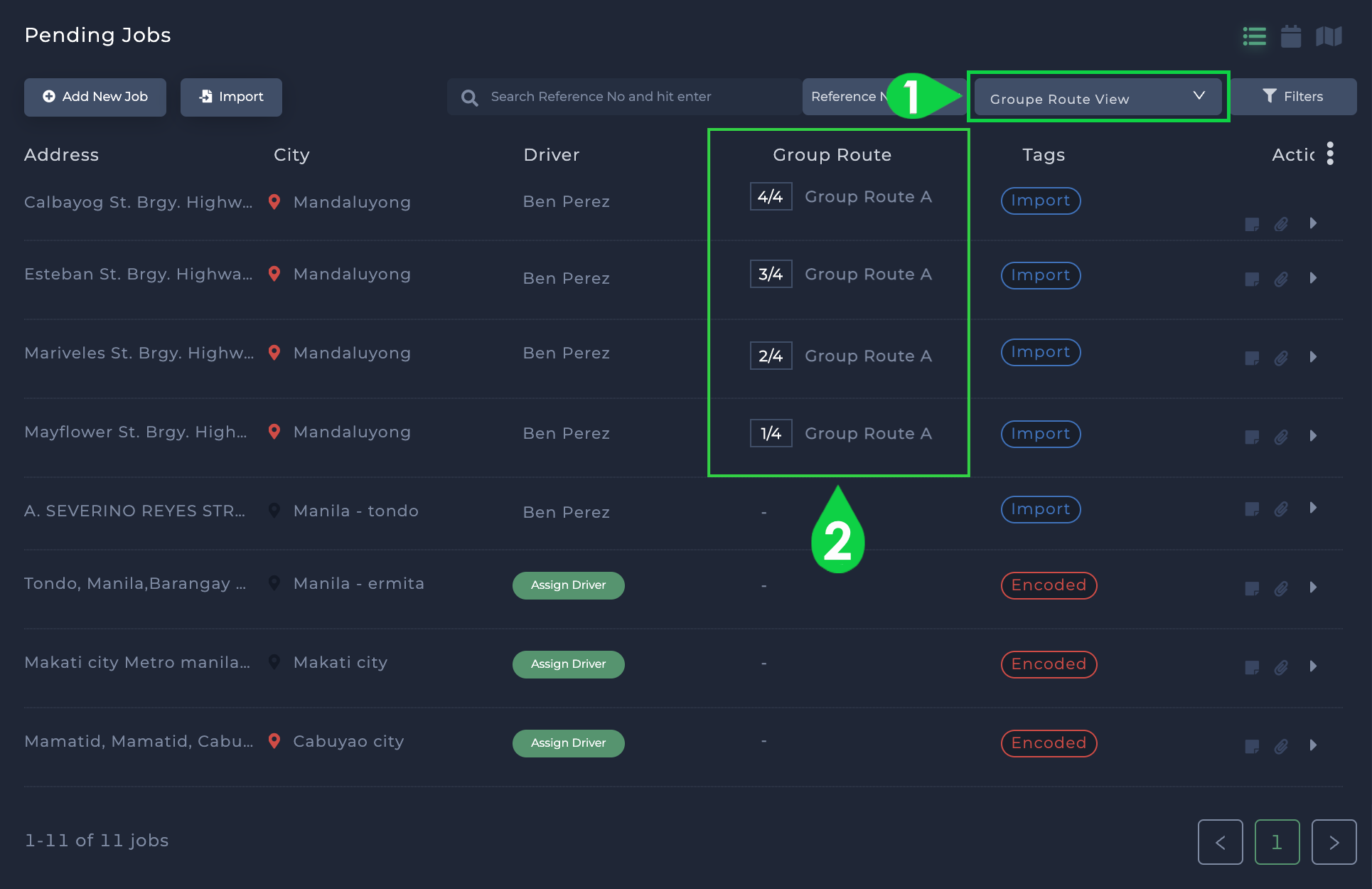Click the 2/4 route sequence badge
The height and width of the screenshot is (889, 1372).
[771, 356]
